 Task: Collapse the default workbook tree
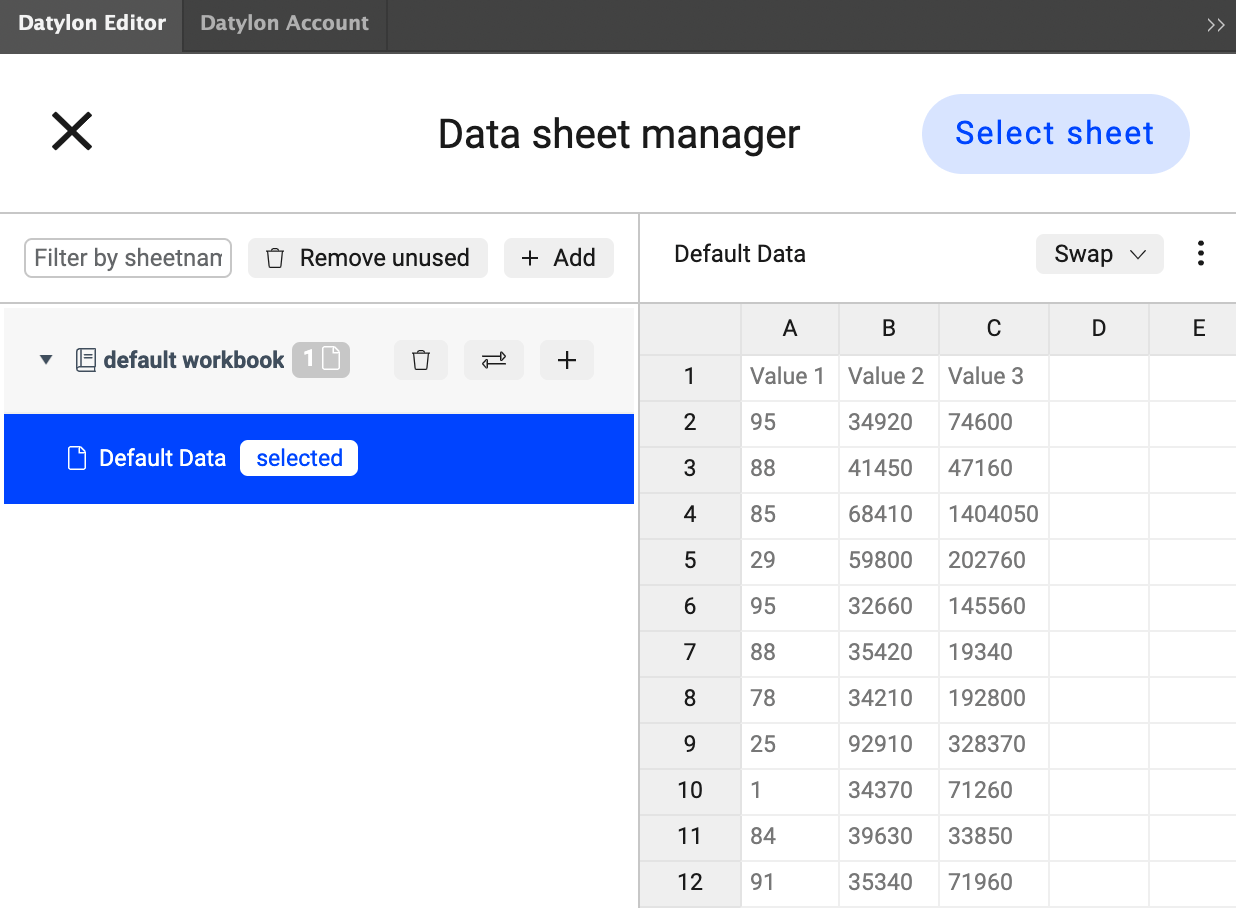46,360
